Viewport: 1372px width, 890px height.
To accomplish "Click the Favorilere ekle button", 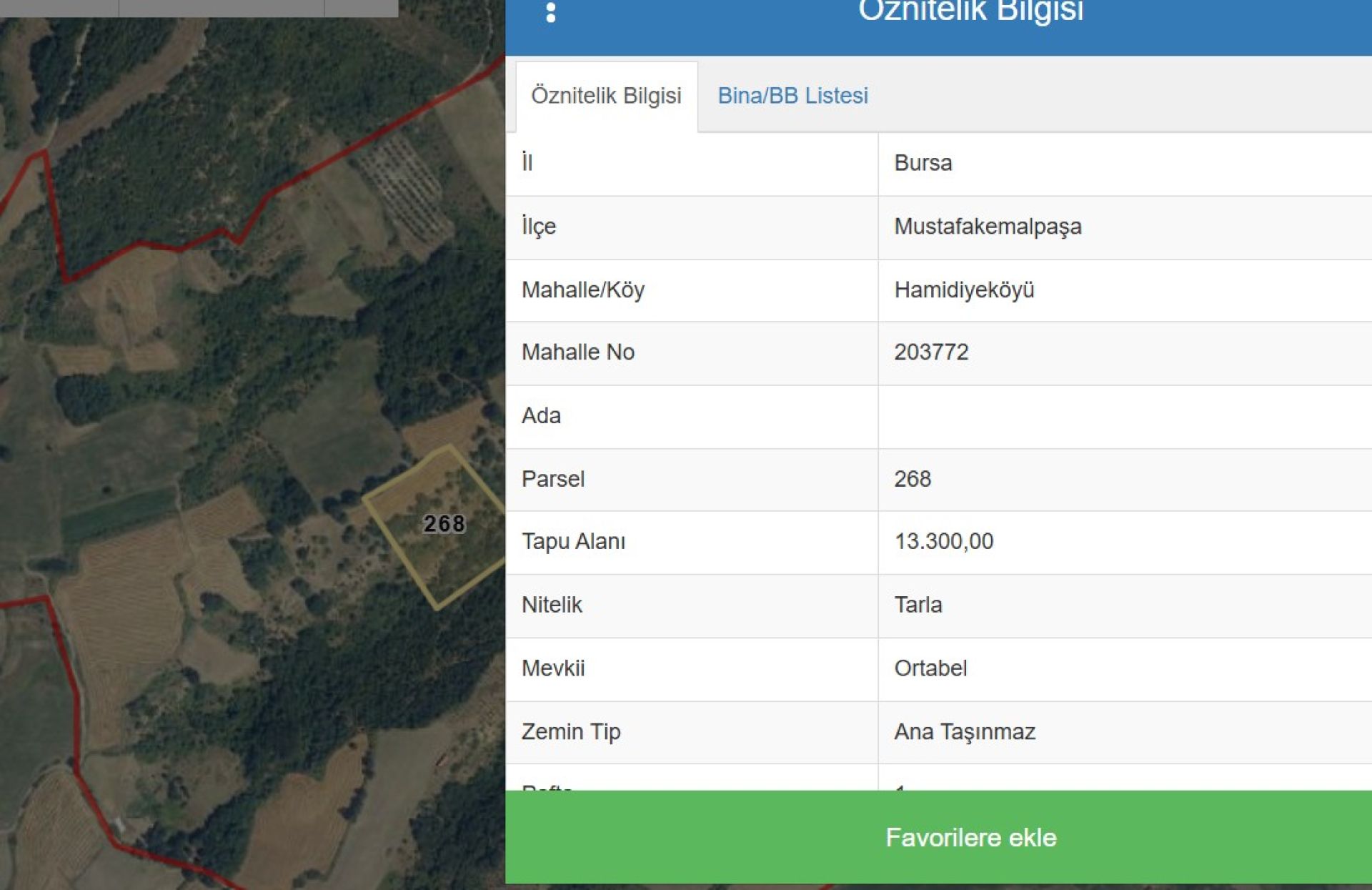I will coord(970,837).
